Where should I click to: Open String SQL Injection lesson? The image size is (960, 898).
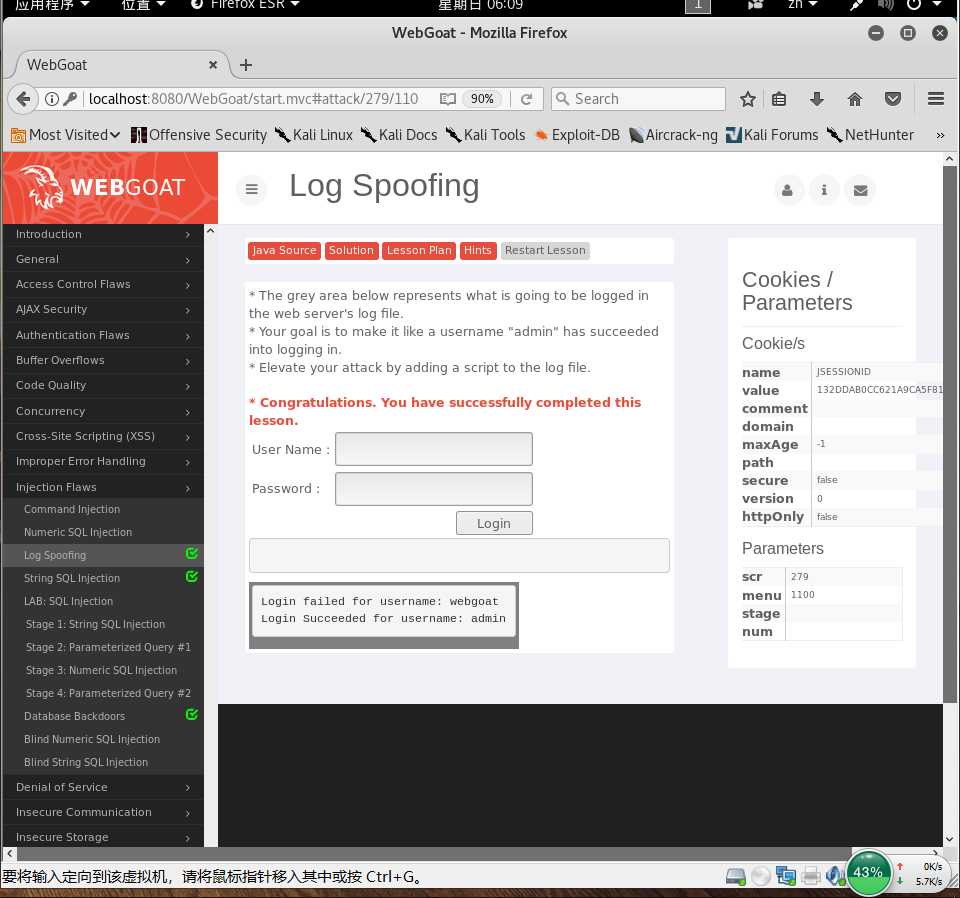coord(103,578)
